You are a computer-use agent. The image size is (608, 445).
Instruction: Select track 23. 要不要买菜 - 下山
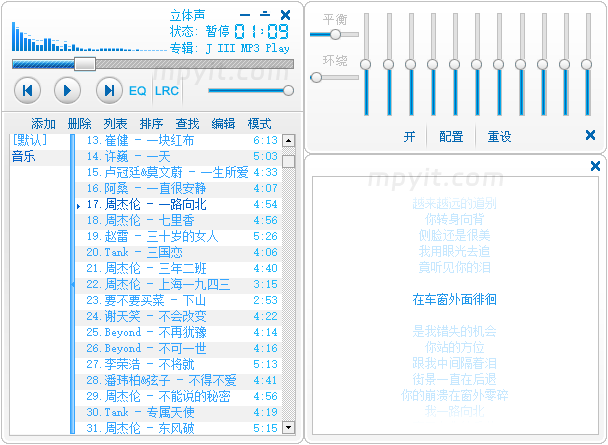pos(178,300)
